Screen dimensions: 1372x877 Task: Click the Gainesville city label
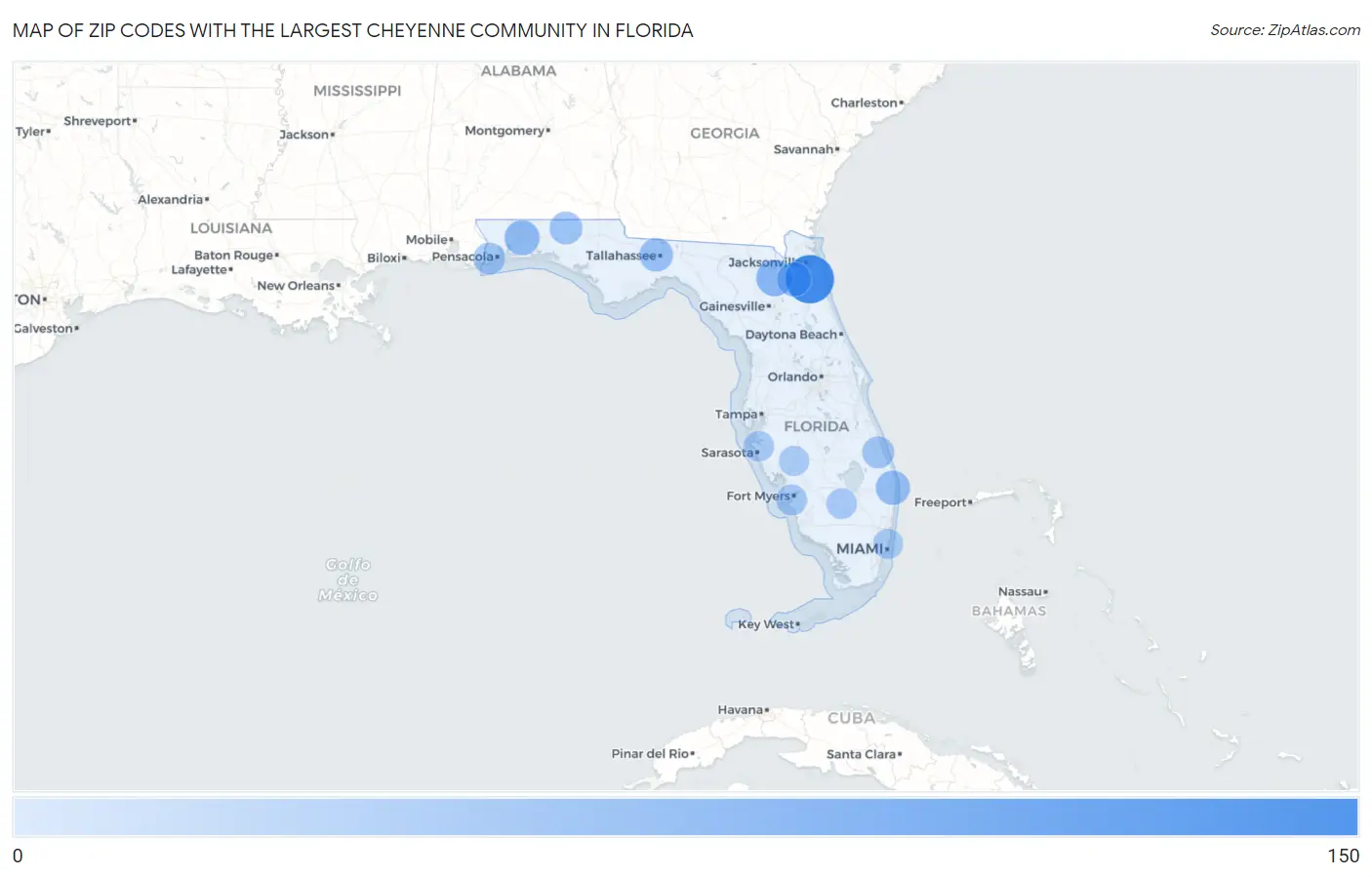point(733,306)
